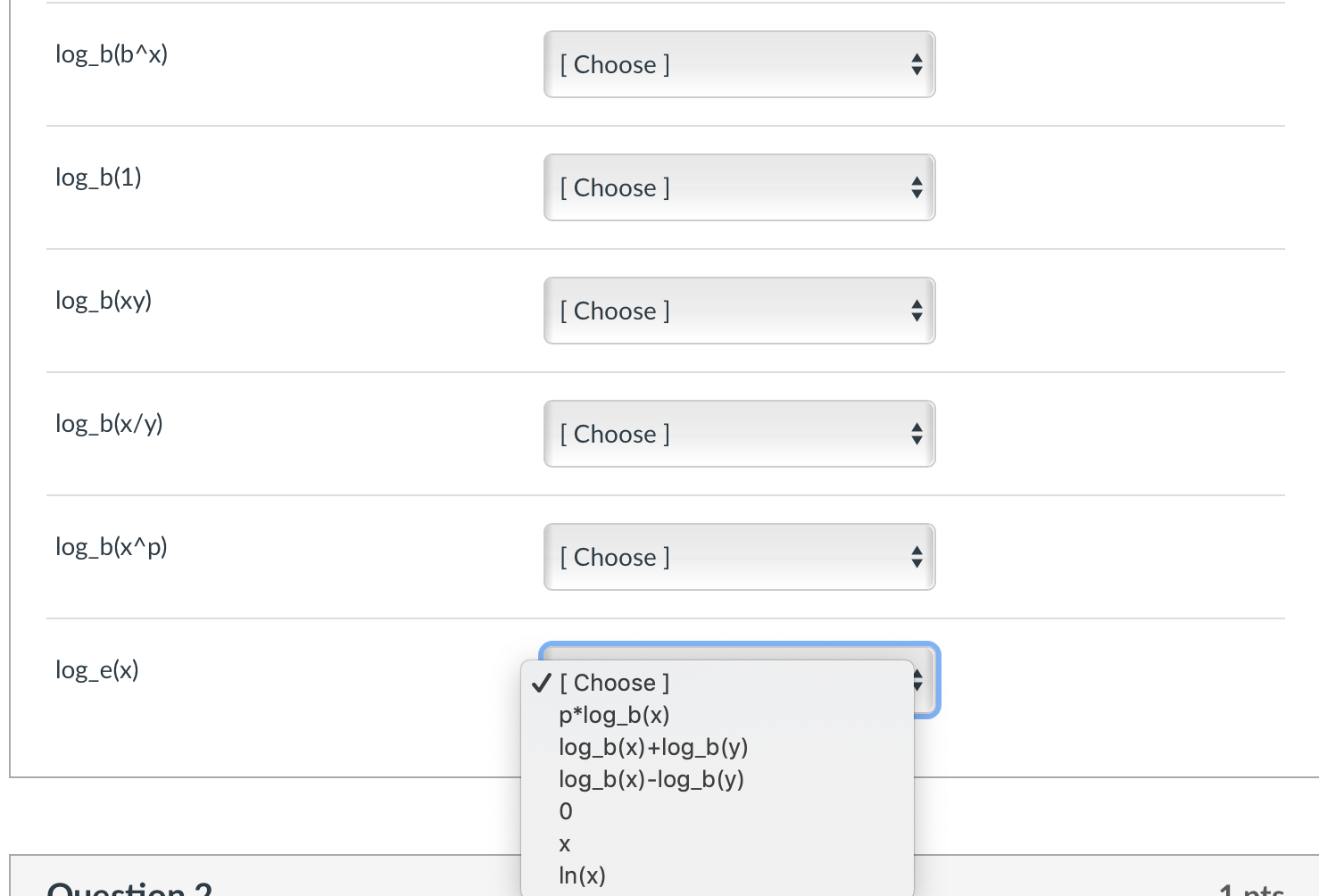Image resolution: width=1319 pixels, height=896 pixels.
Task: Select 0 from the open dropdown
Action: [x=565, y=811]
